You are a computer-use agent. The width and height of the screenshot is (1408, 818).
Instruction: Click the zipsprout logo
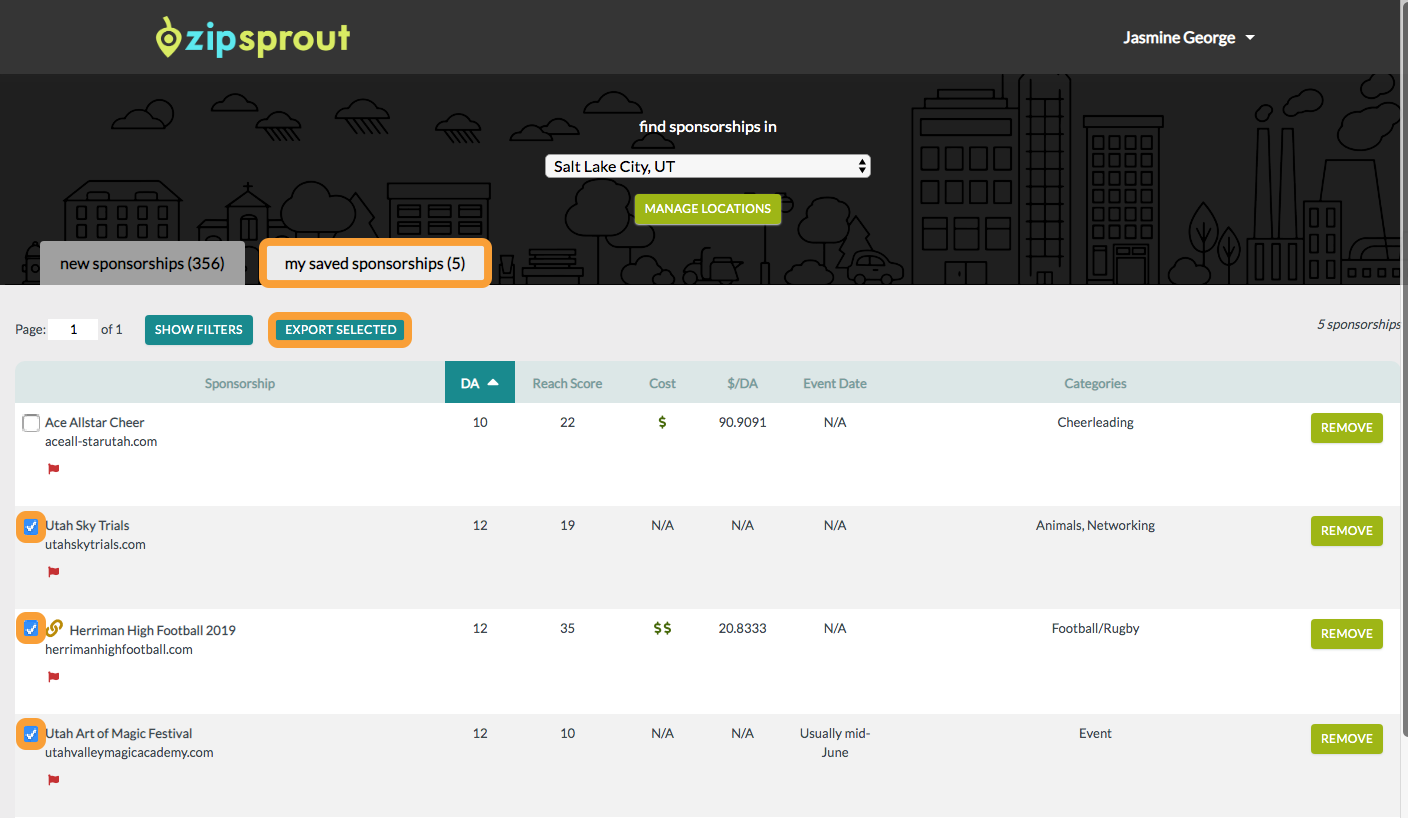pos(253,38)
